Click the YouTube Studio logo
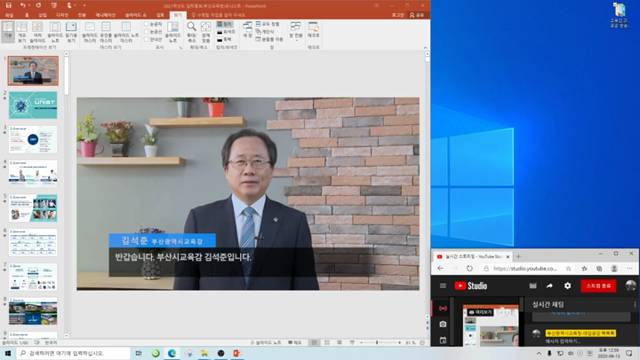640x360 pixels. coord(471,286)
